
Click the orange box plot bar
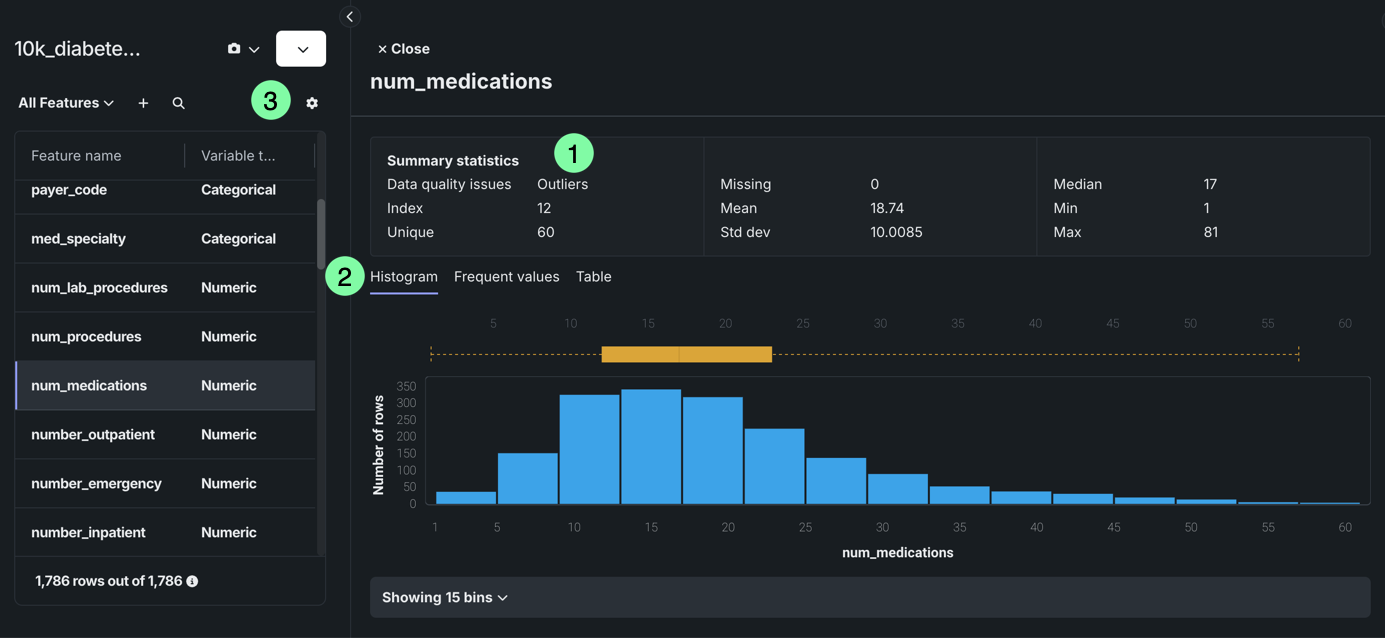click(x=686, y=354)
